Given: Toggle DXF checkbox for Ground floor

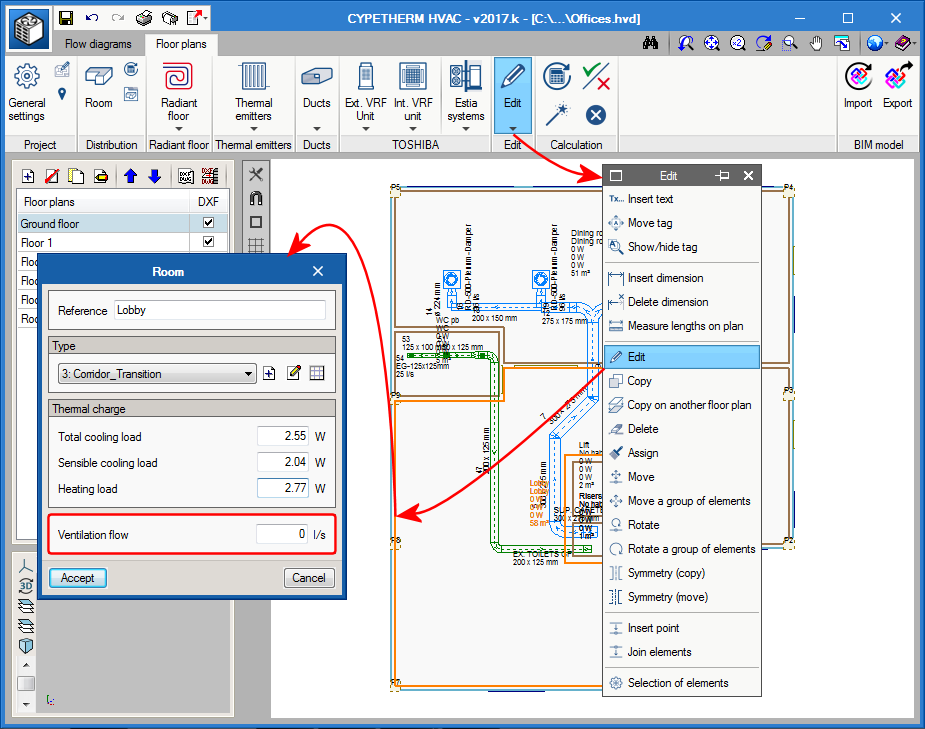Looking at the screenshot, I should 208,224.
